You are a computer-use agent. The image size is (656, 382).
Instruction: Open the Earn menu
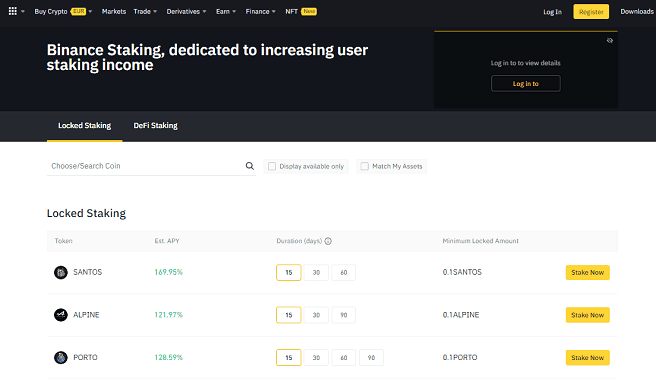pyautogui.click(x=223, y=12)
